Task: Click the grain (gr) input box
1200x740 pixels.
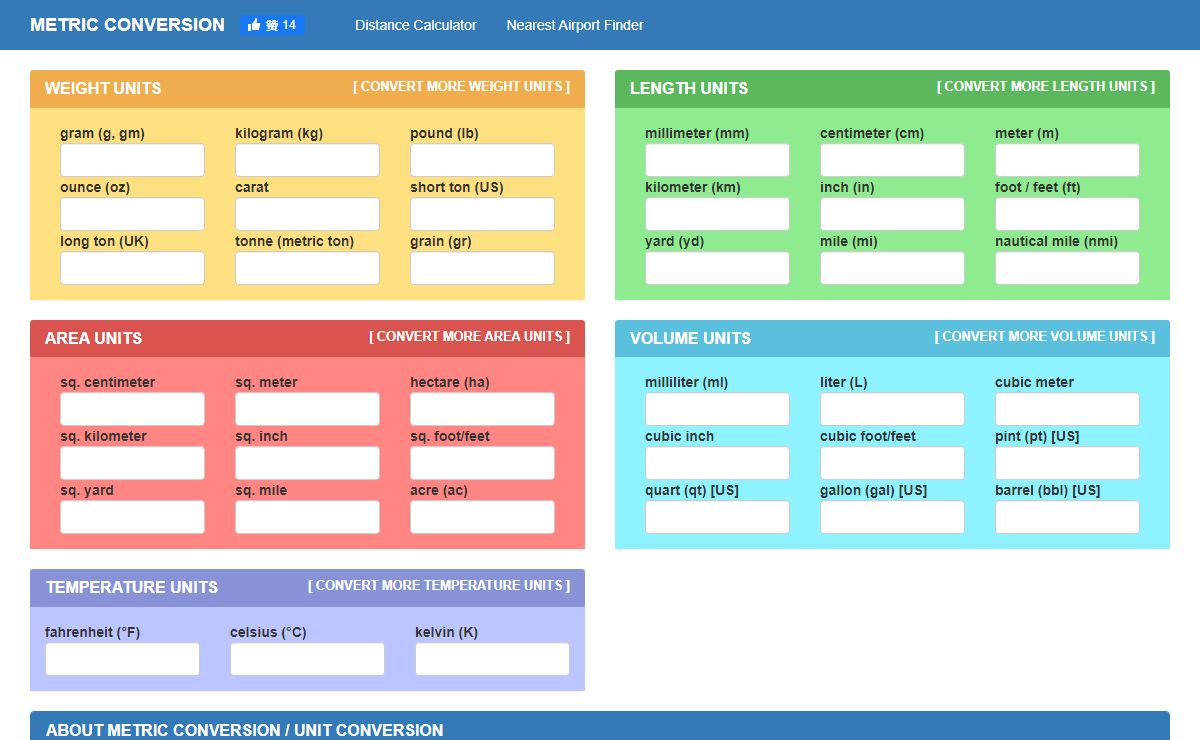Action: tap(482, 268)
